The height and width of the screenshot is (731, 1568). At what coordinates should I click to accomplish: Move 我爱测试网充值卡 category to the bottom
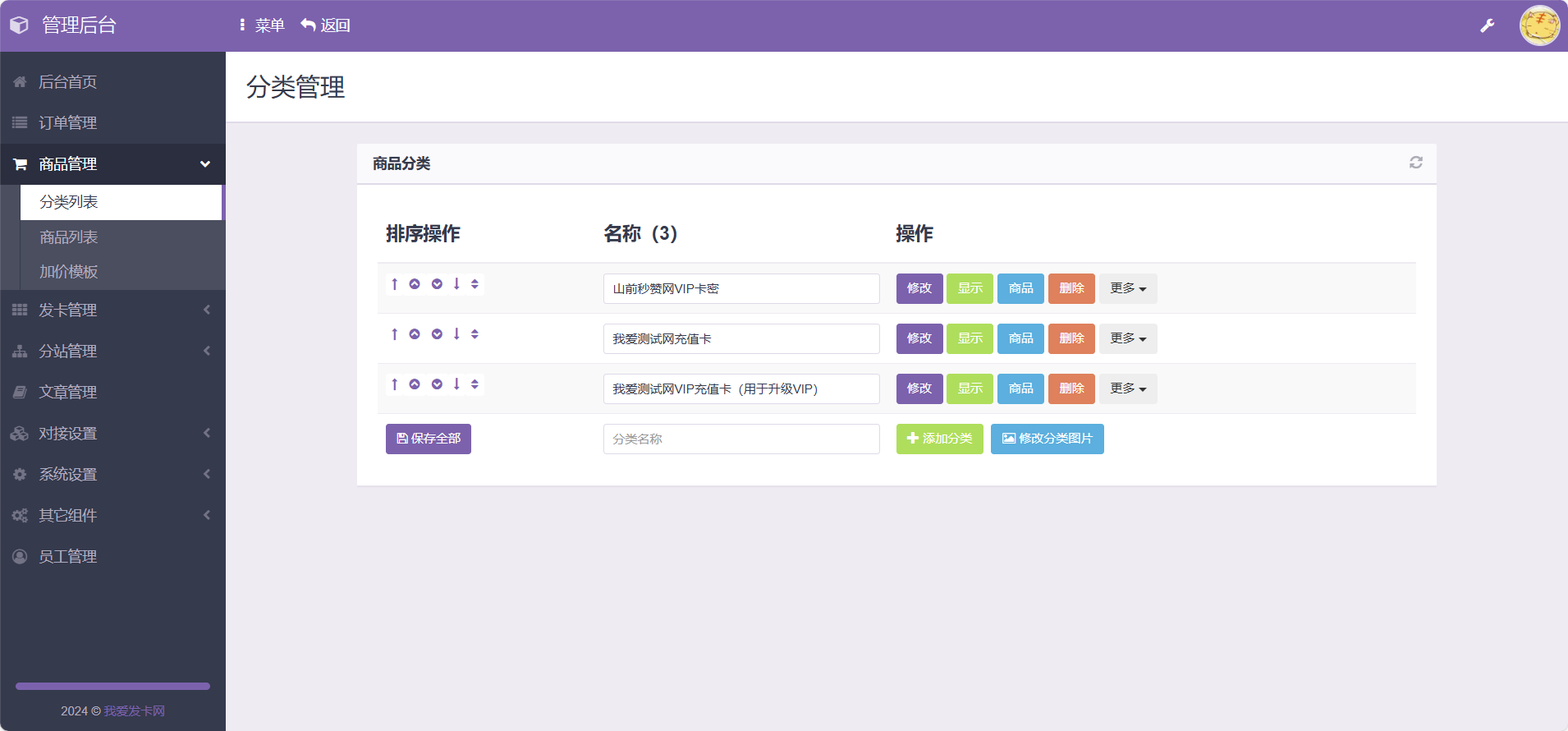[456, 334]
